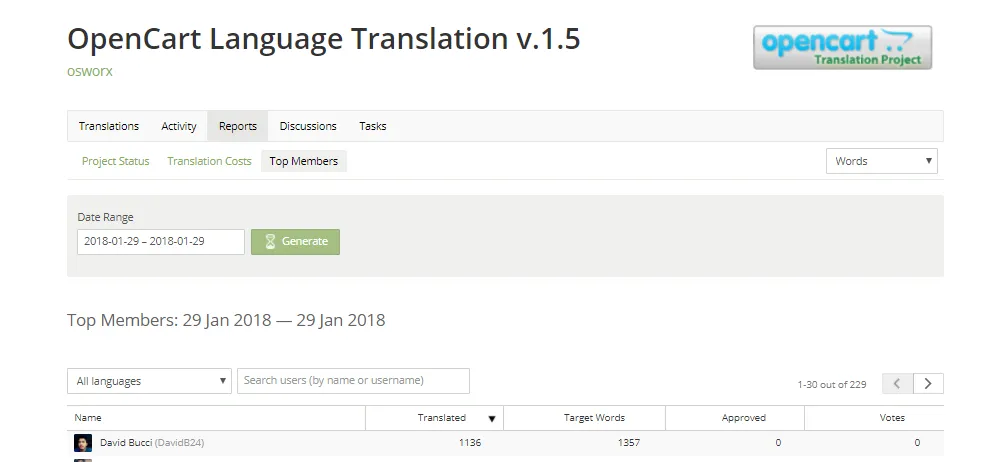Open the Activity tab

[x=178, y=126]
